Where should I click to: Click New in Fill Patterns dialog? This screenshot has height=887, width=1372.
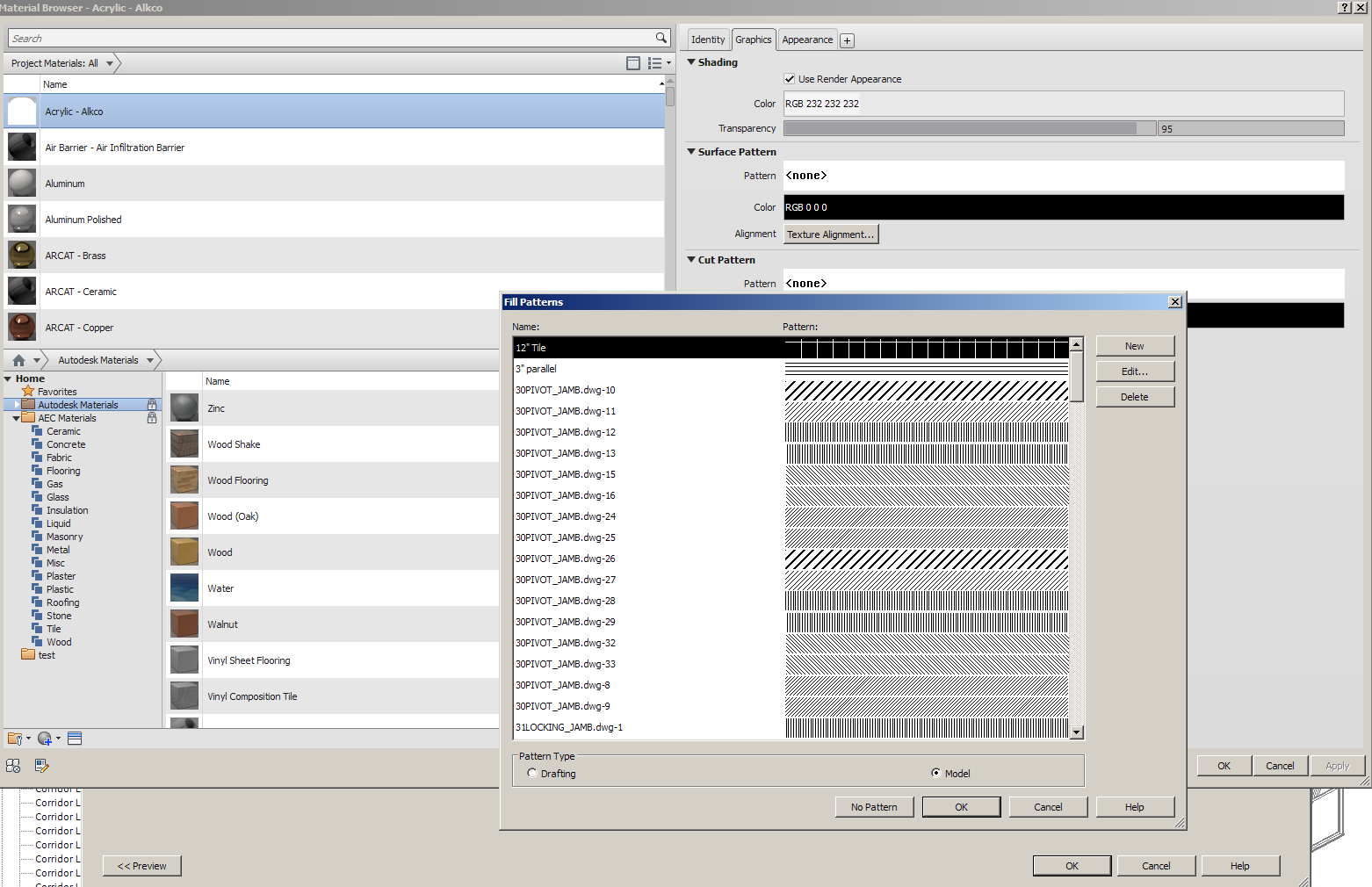[x=1135, y=346]
